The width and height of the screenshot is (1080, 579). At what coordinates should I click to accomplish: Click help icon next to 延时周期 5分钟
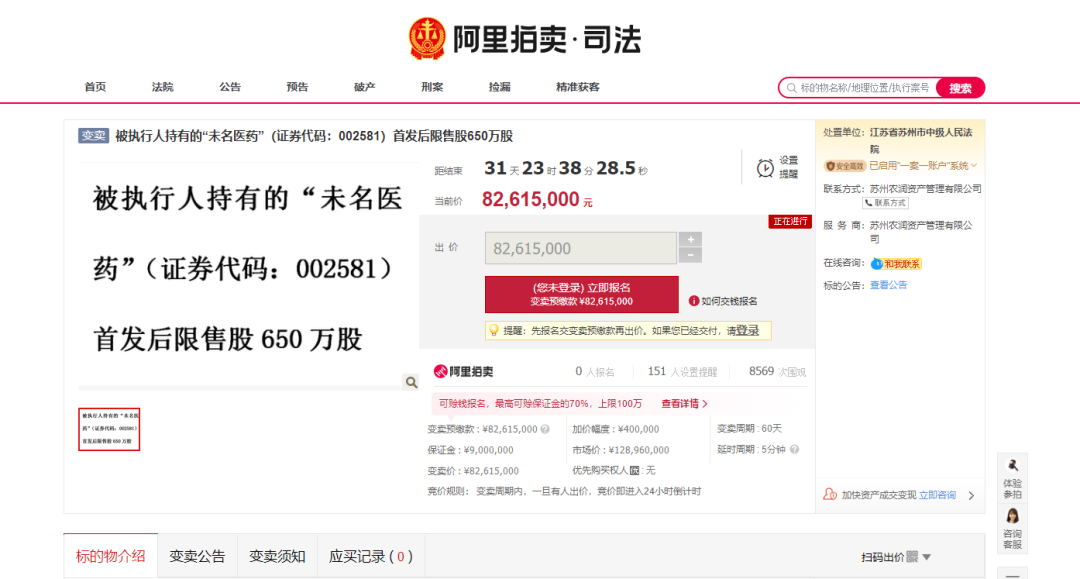click(794, 450)
